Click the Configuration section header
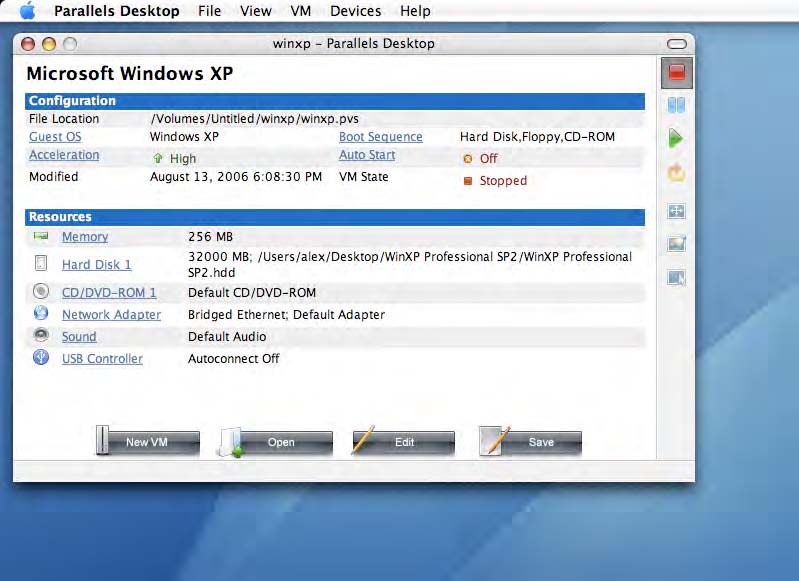 click(335, 101)
